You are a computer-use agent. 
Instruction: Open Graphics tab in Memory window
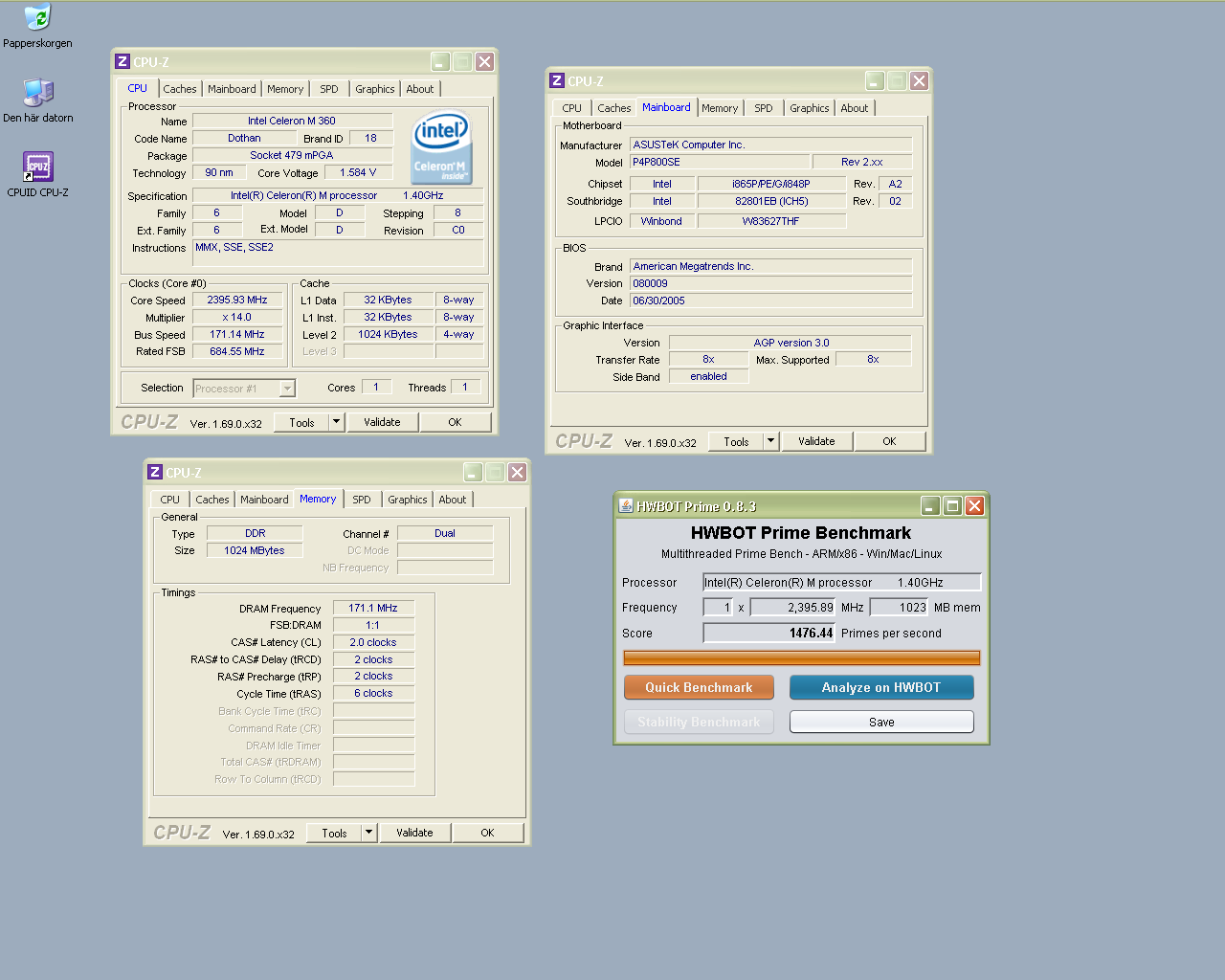(x=408, y=500)
